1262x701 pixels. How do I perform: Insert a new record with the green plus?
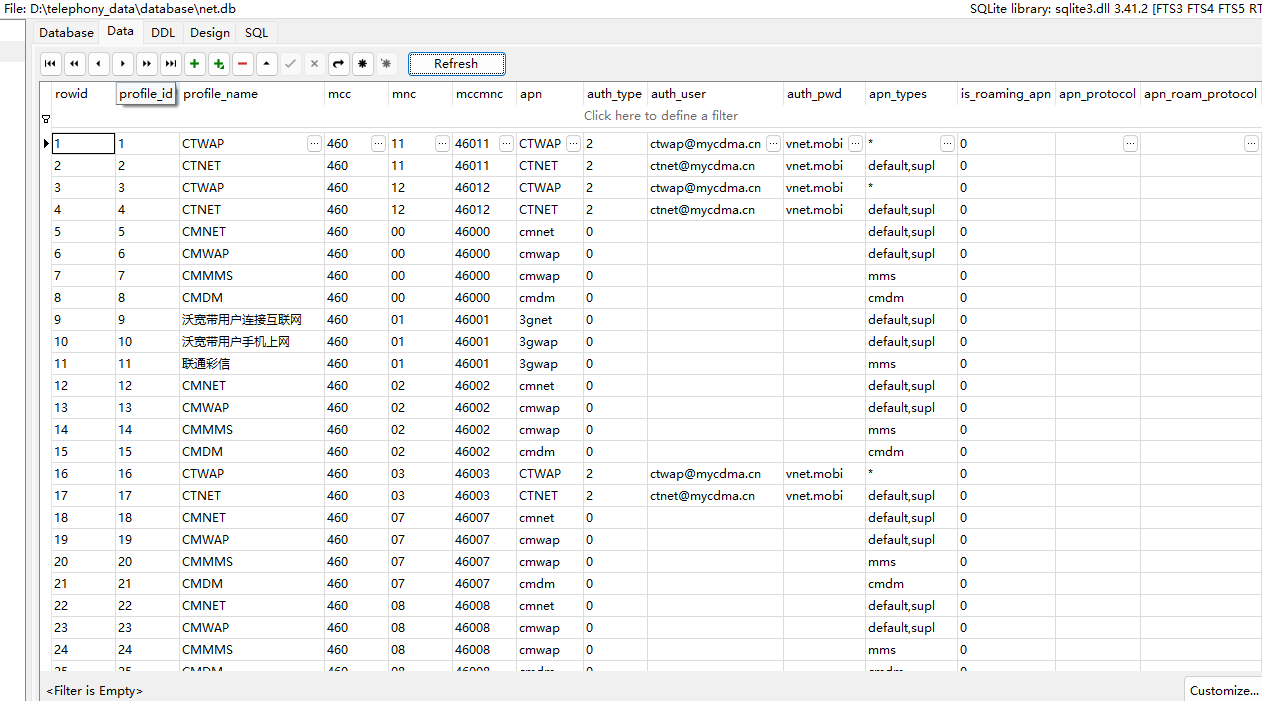click(195, 64)
